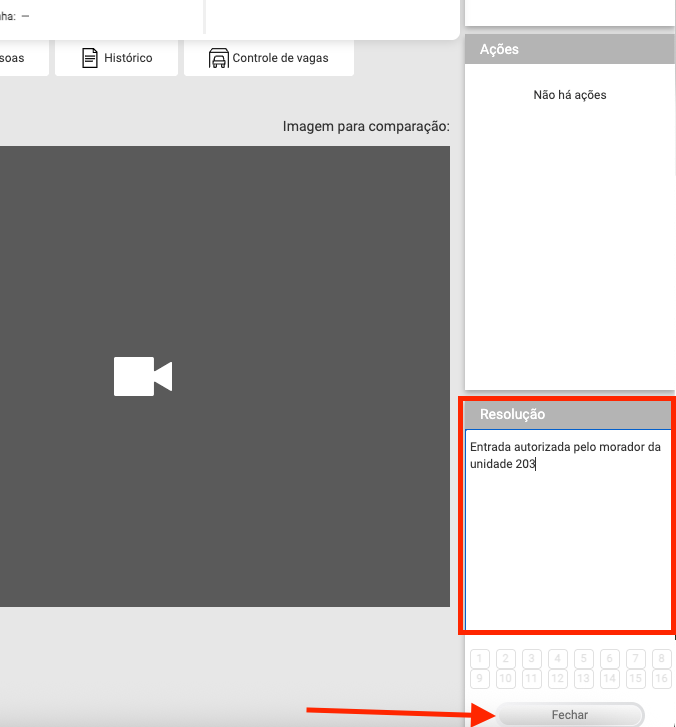Open the Histórico tab
The width and height of the screenshot is (676, 727).
[117, 58]
